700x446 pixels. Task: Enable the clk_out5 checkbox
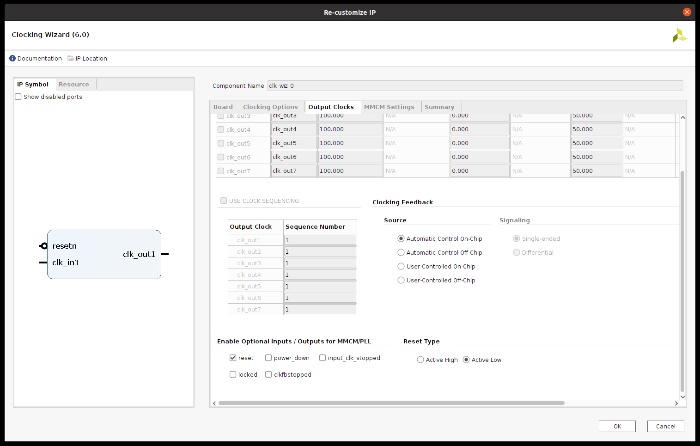[x=221, y=143]
